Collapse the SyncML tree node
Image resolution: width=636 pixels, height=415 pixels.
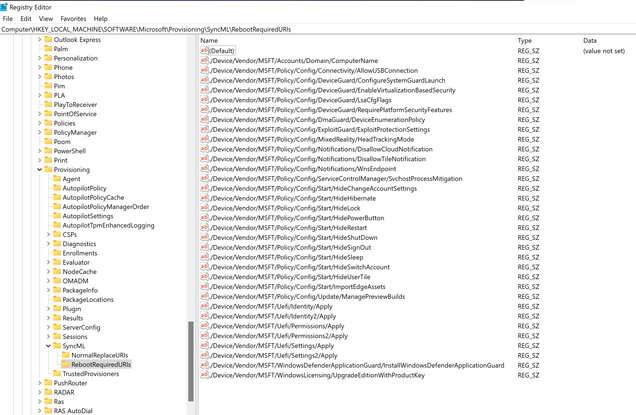[48, 346]
